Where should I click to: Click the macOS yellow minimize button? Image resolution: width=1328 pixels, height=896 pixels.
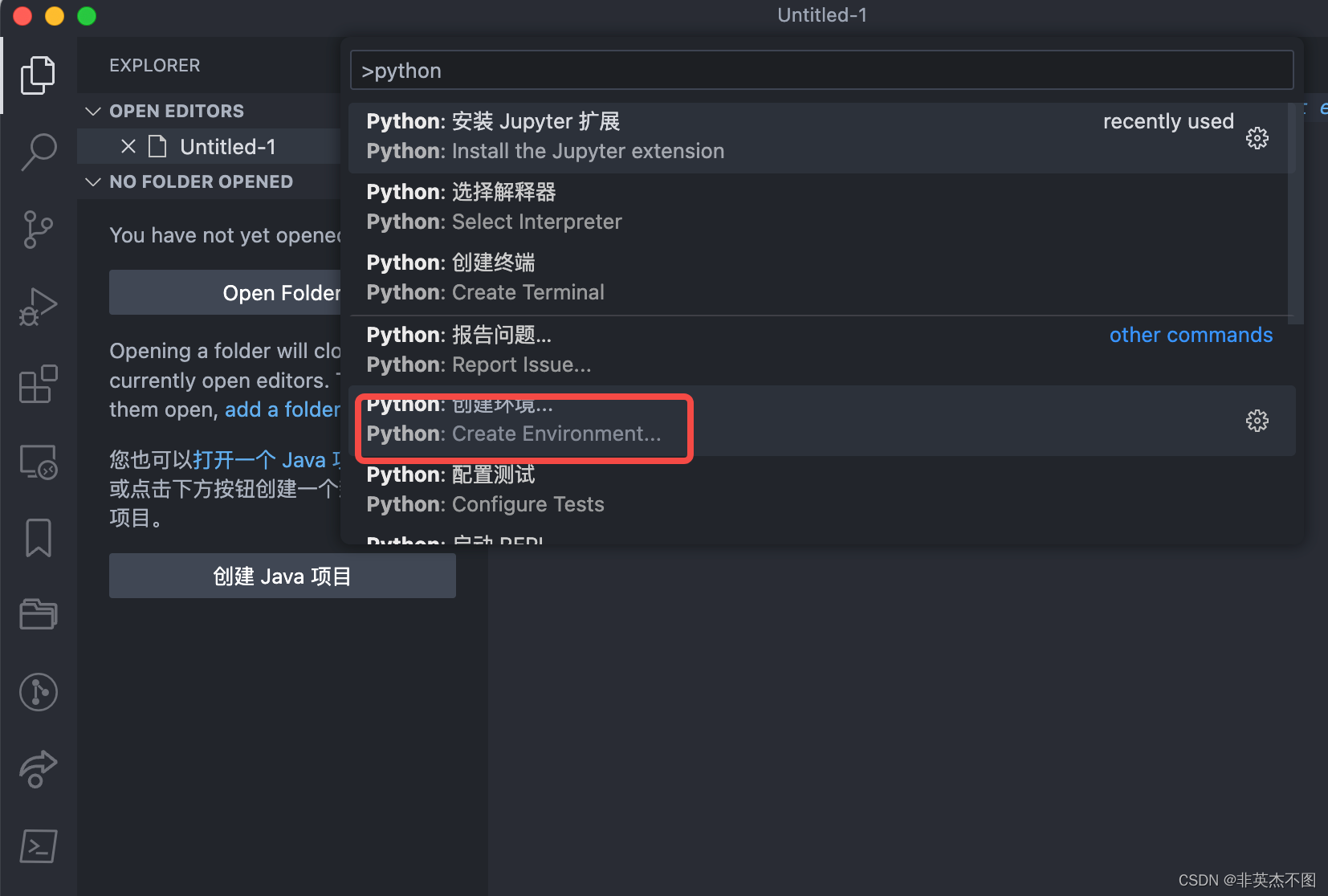coord(55,16)
